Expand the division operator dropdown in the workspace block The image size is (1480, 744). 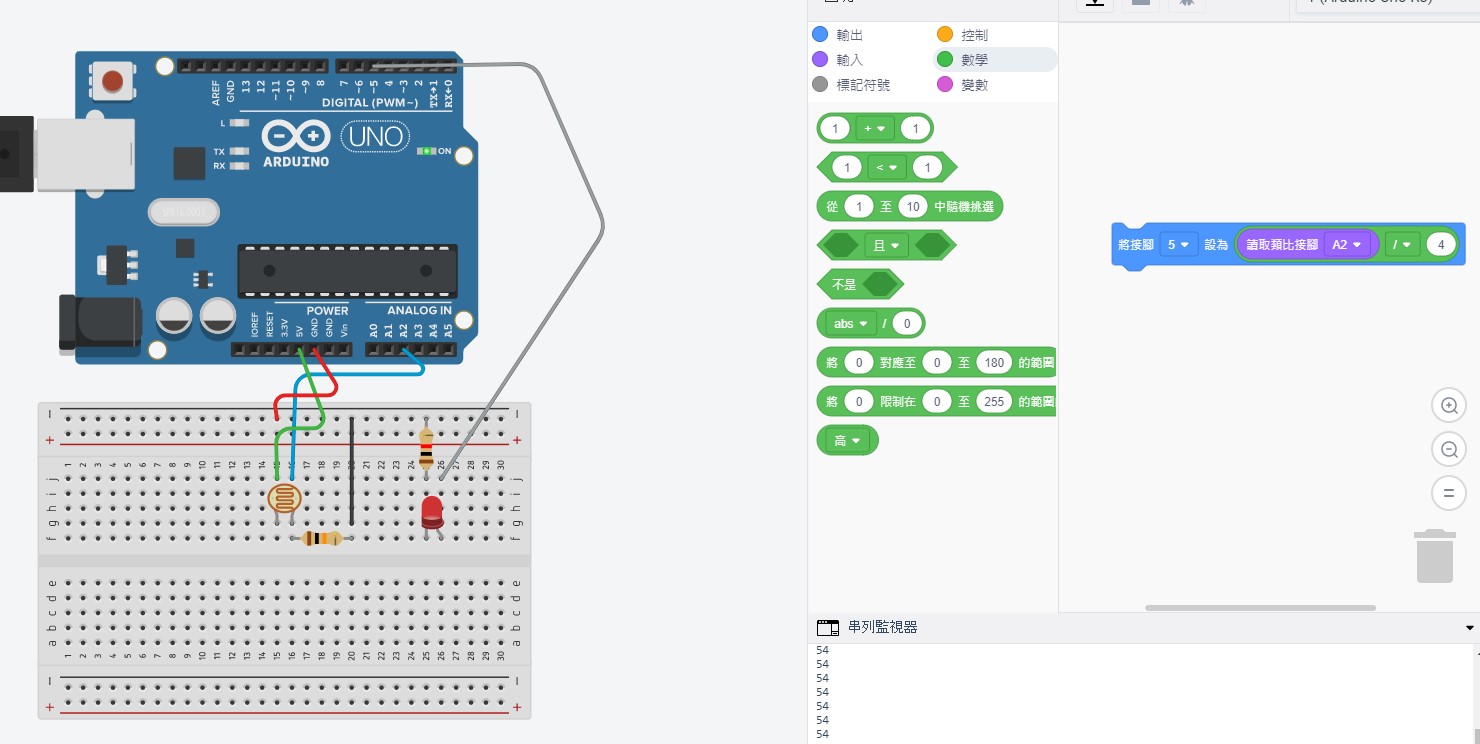pyautogui.click(x=1402, y=245)
